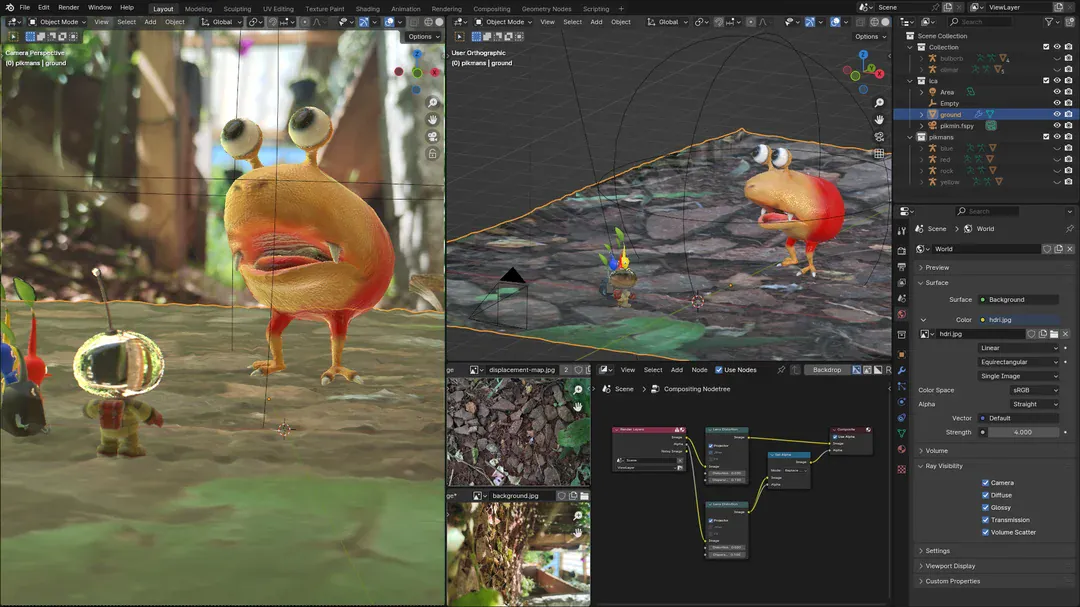Open the File menu
The image size is (1080, 607).
pos(25,8)
